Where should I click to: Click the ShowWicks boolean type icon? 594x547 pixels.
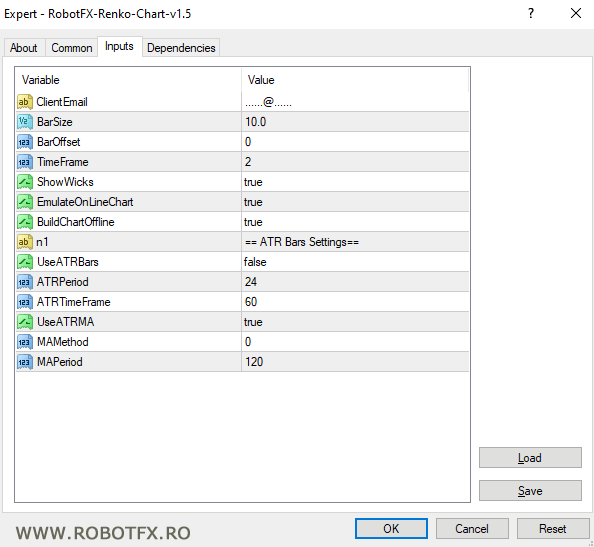[25, 182]
